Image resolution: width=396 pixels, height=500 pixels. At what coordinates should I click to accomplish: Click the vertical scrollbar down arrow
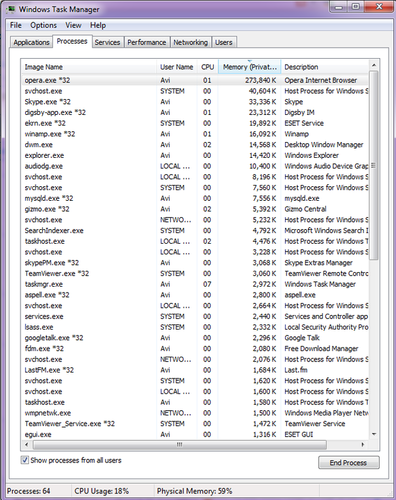click(374, 434)
